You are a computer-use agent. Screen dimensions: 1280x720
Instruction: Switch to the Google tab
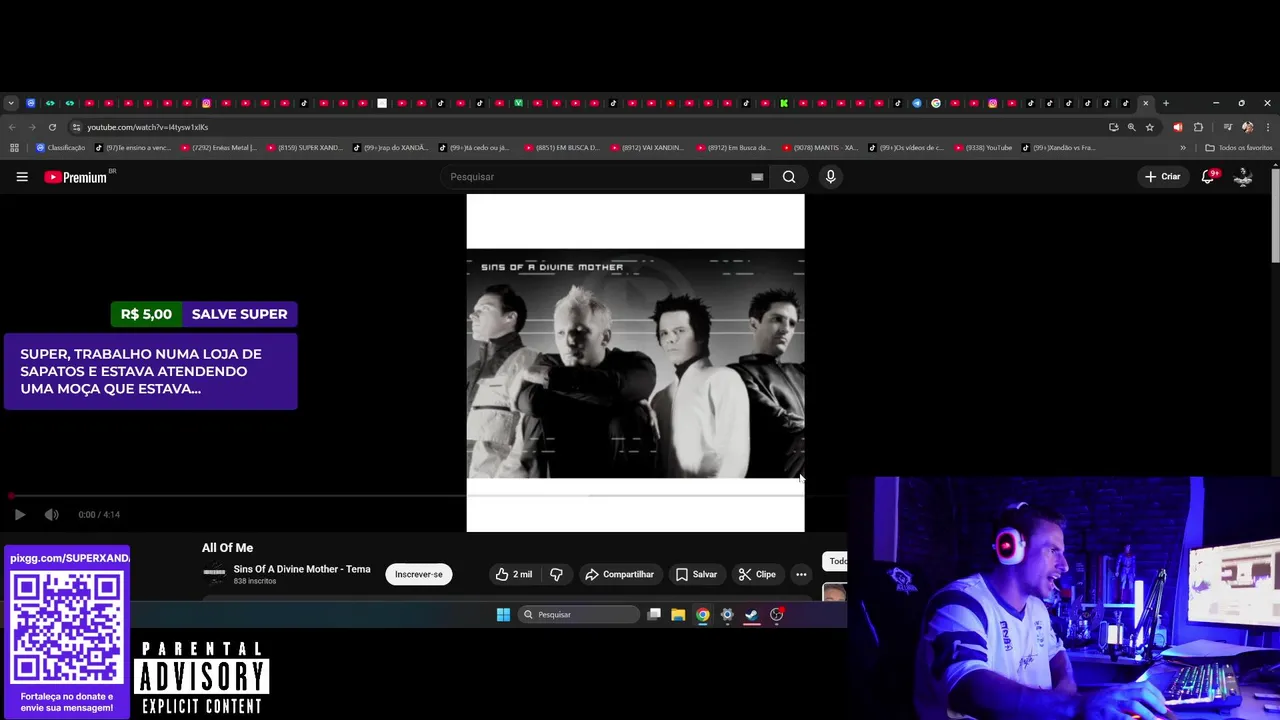click(936, 103)
